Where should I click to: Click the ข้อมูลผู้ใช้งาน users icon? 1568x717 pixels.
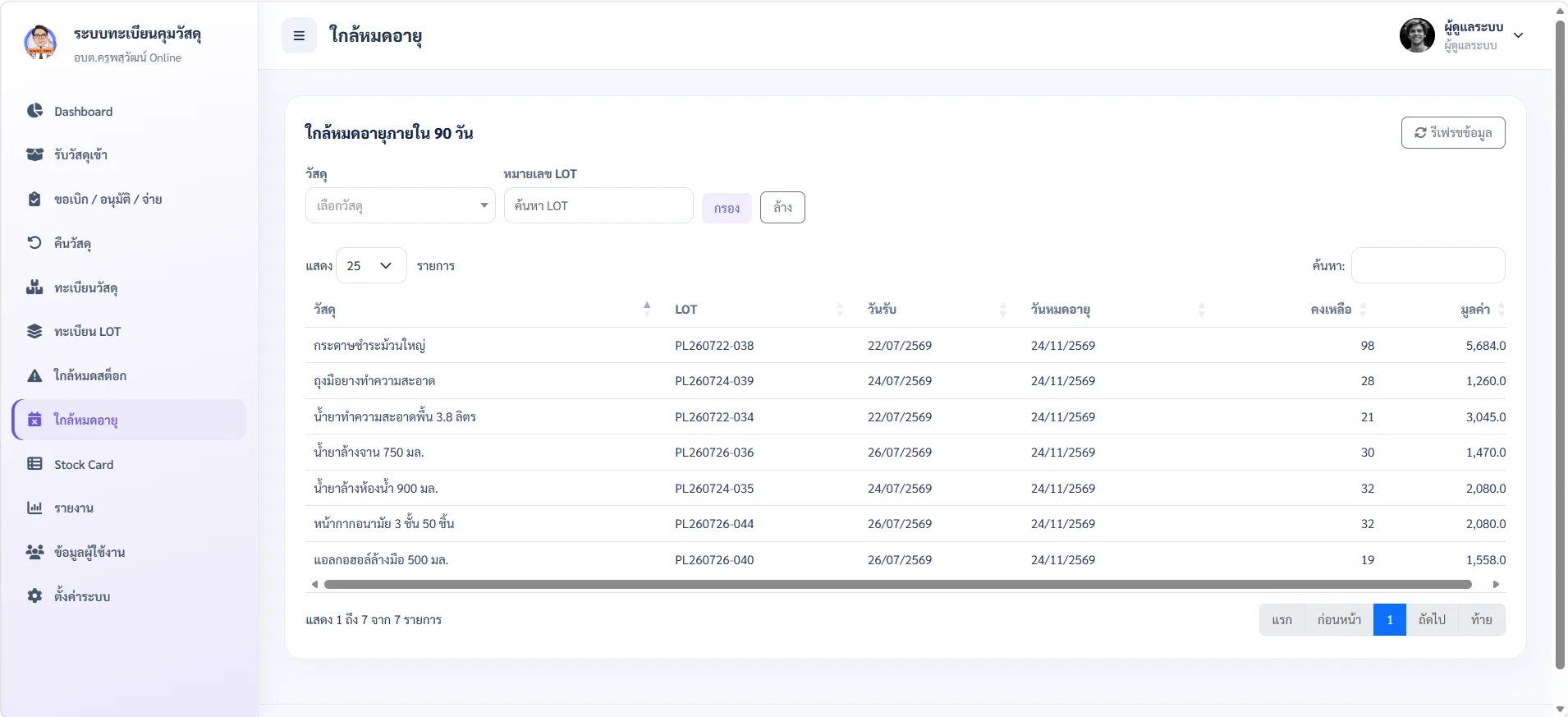point(34,552)
